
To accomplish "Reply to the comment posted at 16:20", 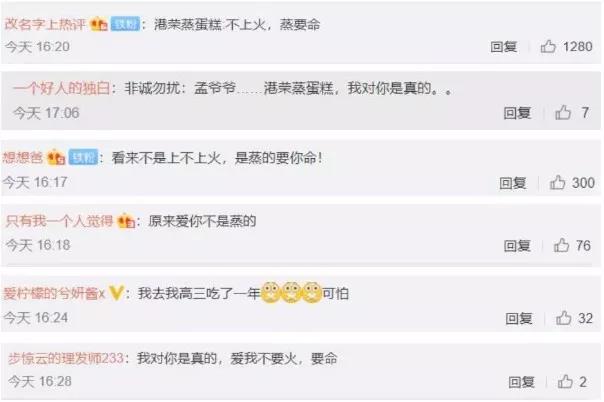I will (503, 47).
